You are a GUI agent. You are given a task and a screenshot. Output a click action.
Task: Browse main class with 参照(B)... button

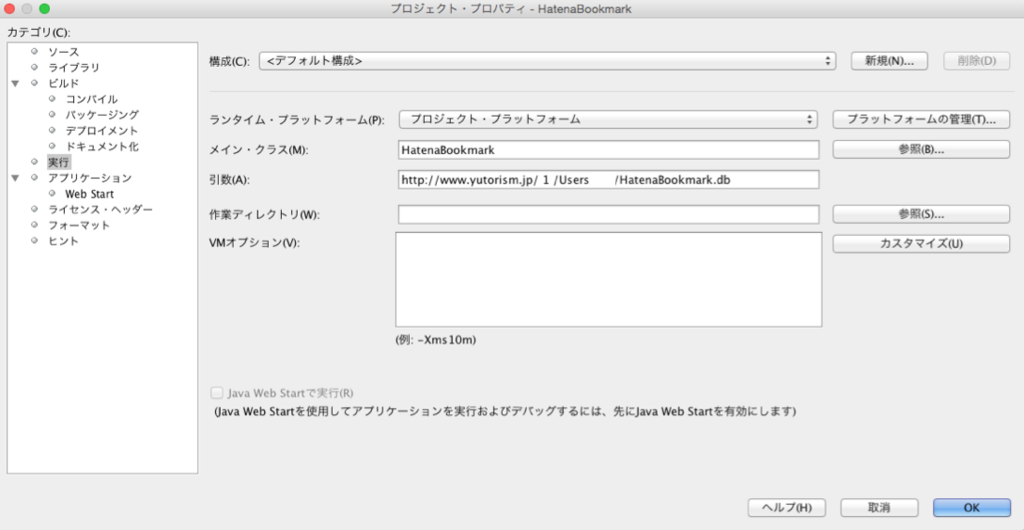[921, 149]
